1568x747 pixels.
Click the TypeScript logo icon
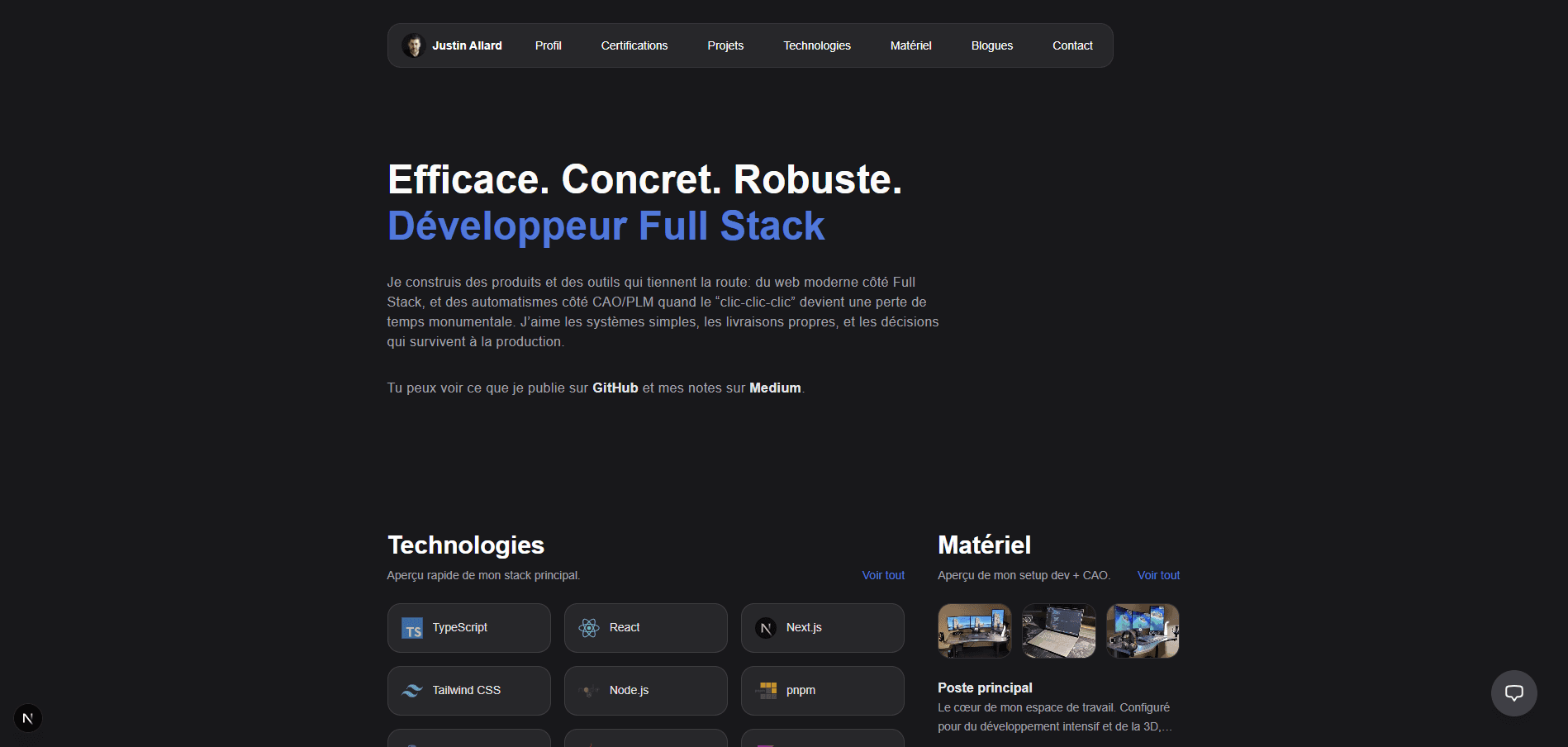pyautogui.click(x=412, y=629)
